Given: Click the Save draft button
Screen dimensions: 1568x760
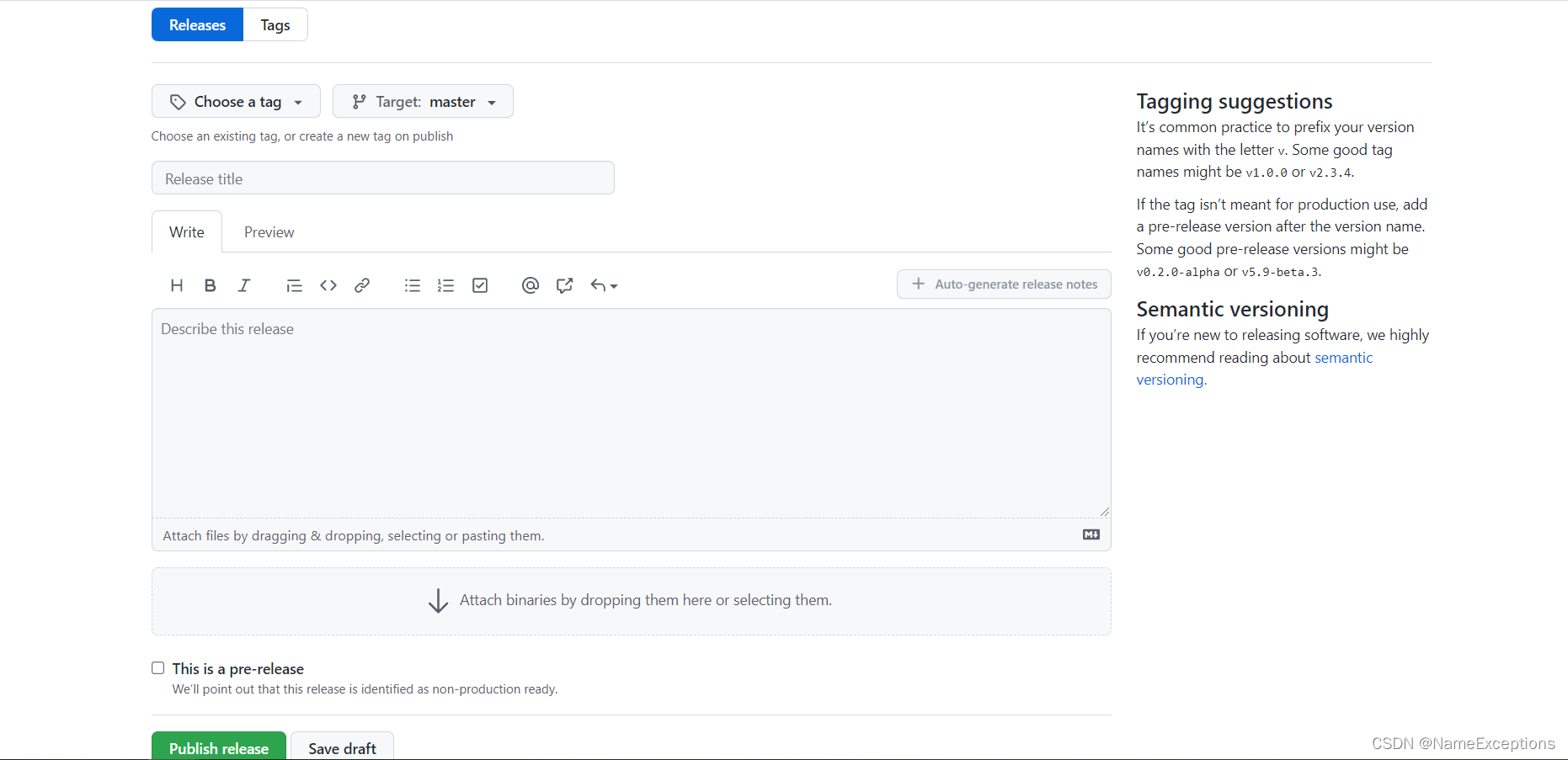Looking at the screenshot, I should point(342,747).
